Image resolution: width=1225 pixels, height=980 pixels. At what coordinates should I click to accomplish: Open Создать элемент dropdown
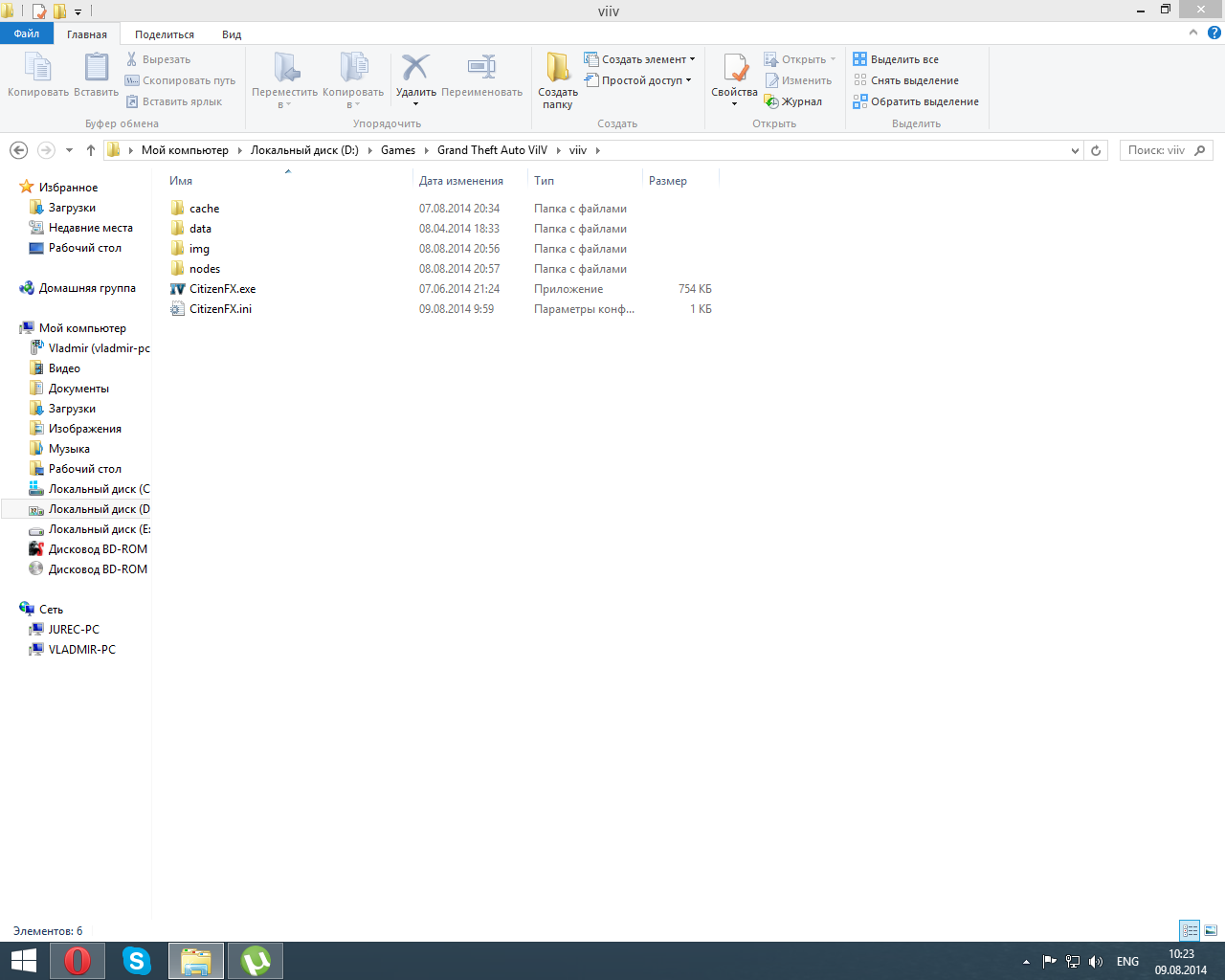click(639, 59)
